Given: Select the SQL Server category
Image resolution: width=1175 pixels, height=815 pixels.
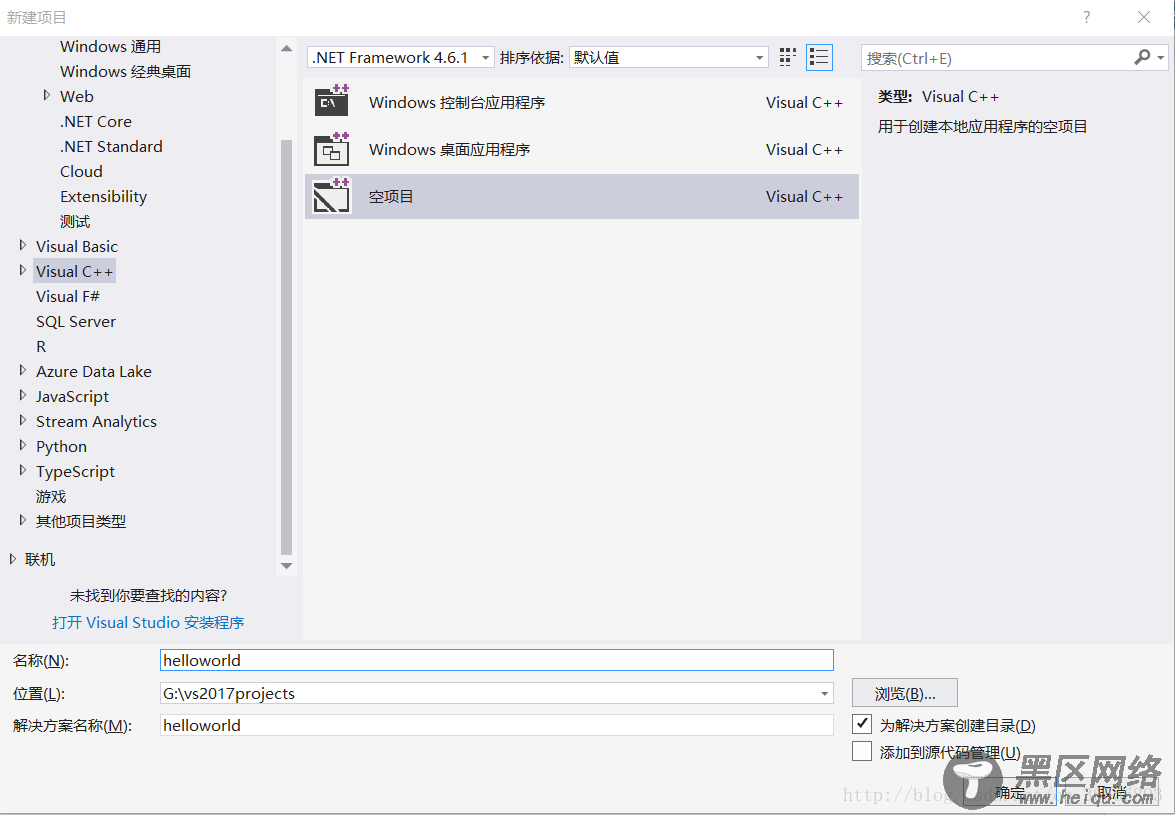Looking at the screenshot, I should (x=76, y=321).
